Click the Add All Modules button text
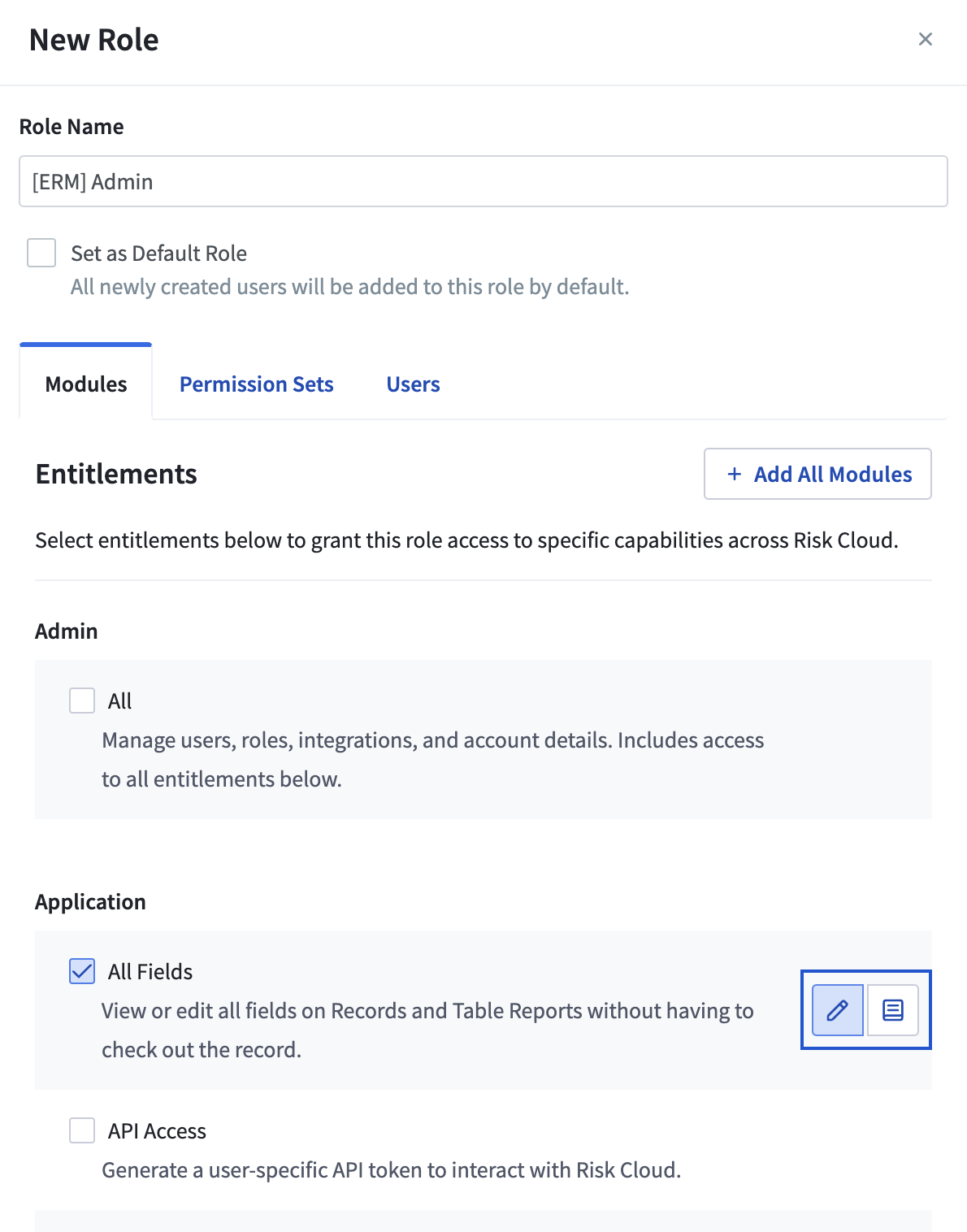The width and height of the screenshot is (967, 1232). point(833,474)
